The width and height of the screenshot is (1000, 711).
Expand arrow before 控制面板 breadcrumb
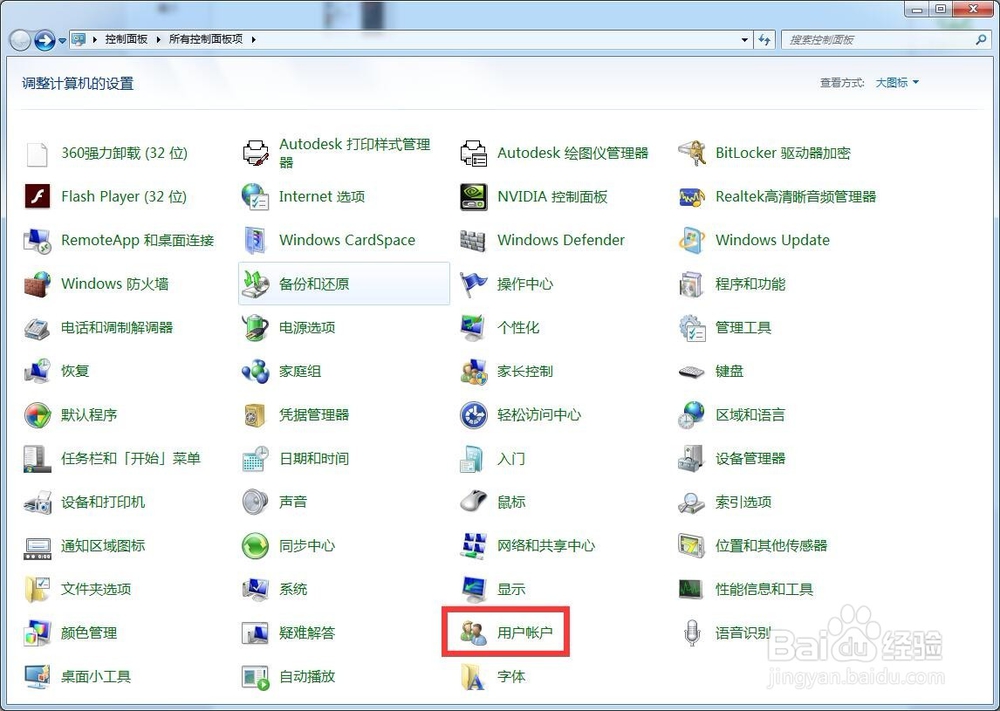click(x=94, y=40)
